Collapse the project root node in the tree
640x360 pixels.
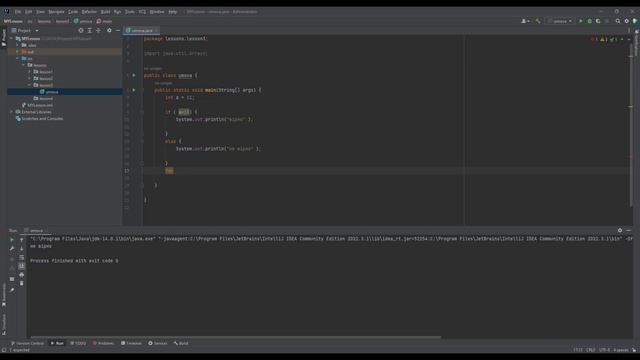point(11,39)
